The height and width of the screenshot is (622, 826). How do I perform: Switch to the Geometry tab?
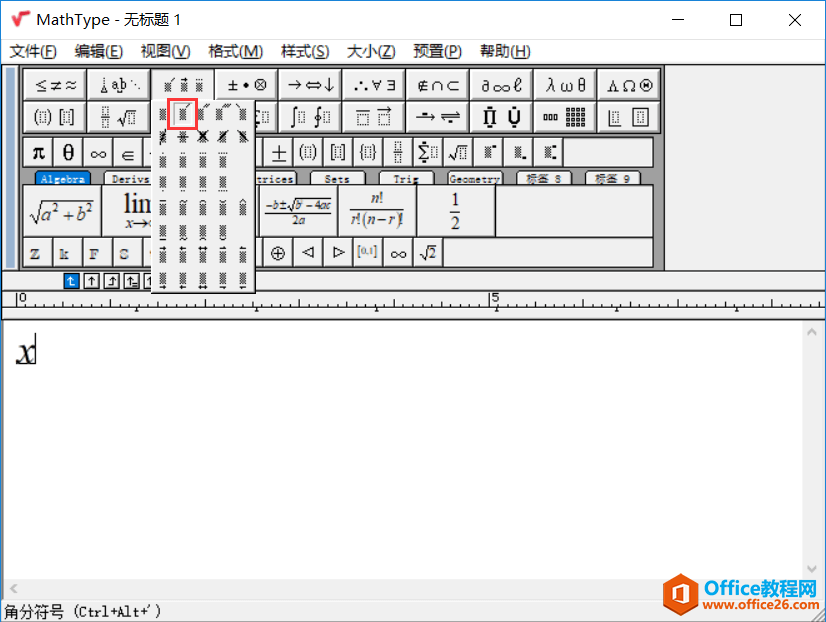tap(474, 178)
